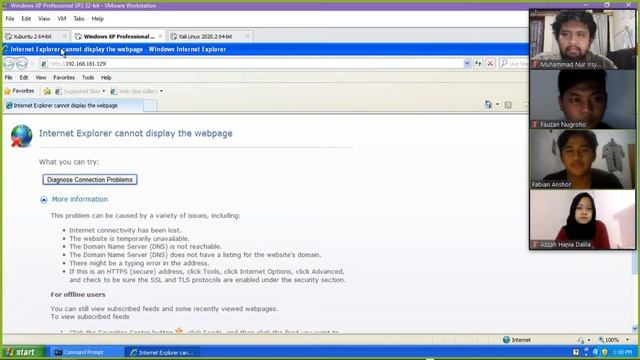Open Internet Explorer Edit menu
Image resolution: width=640 pixels, height=360 pixels.
(x=24, y=78)
